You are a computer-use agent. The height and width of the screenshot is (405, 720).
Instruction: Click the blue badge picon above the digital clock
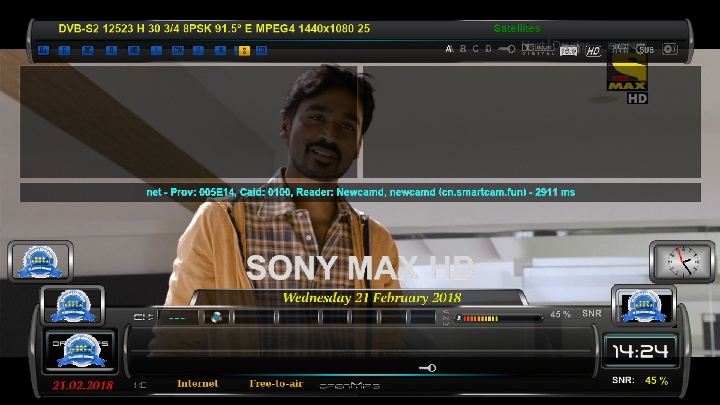coord(643,305)
